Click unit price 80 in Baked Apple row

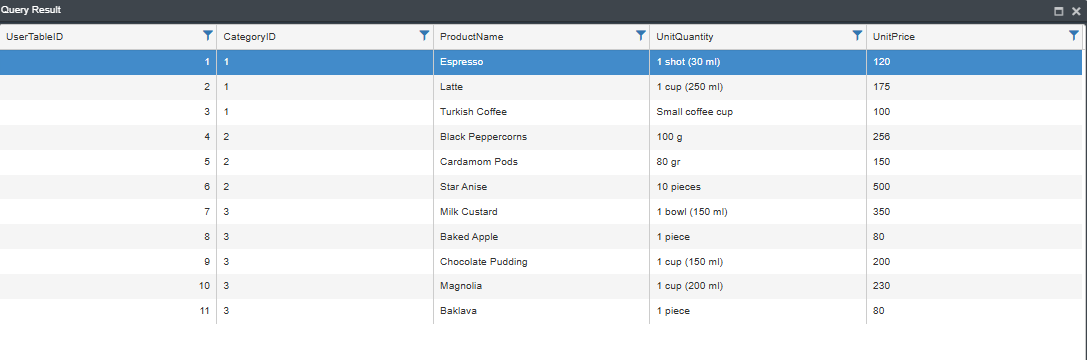974,237
